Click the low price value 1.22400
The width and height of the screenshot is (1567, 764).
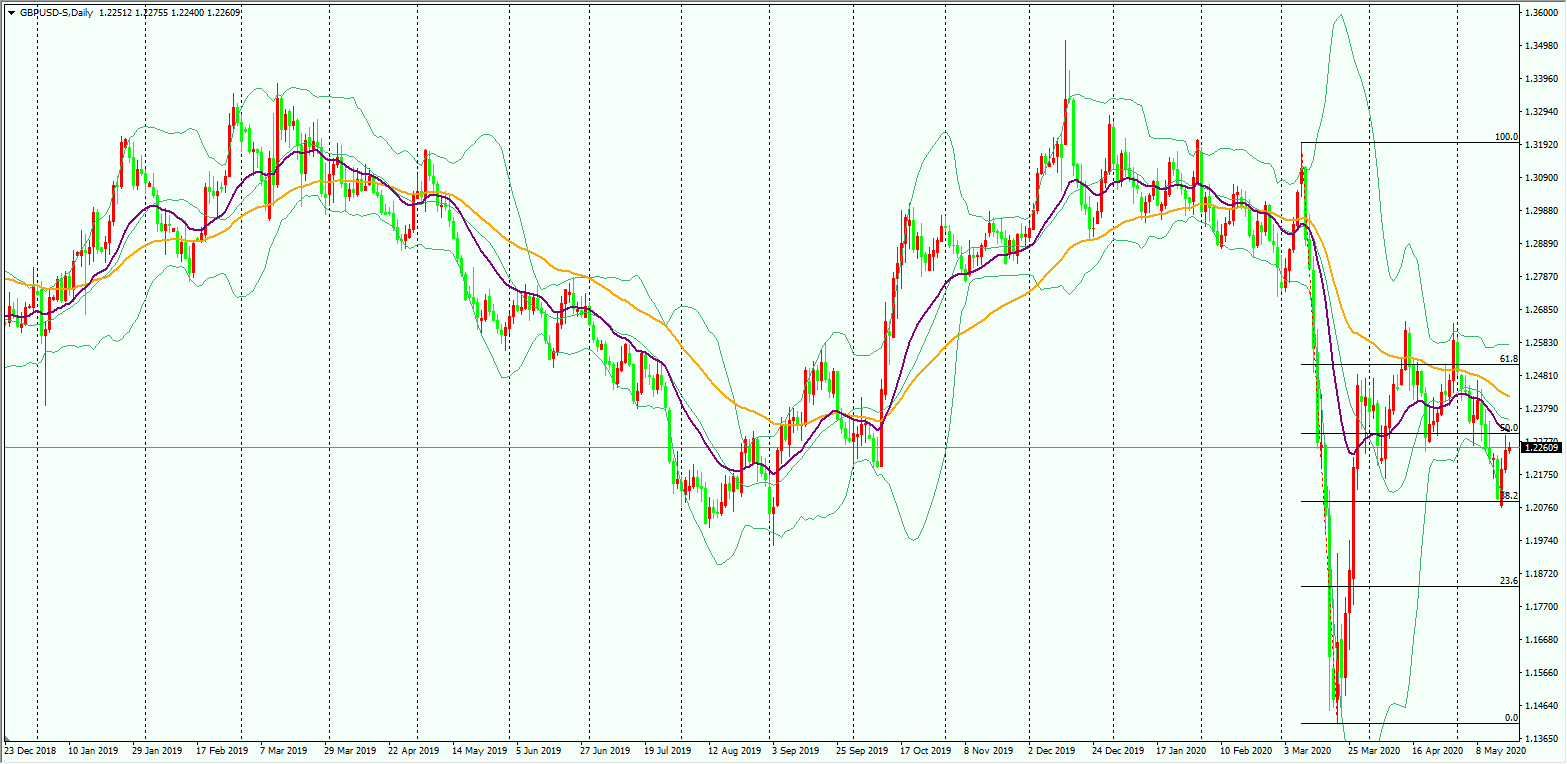pyautogui.click(x=188, y=12)
